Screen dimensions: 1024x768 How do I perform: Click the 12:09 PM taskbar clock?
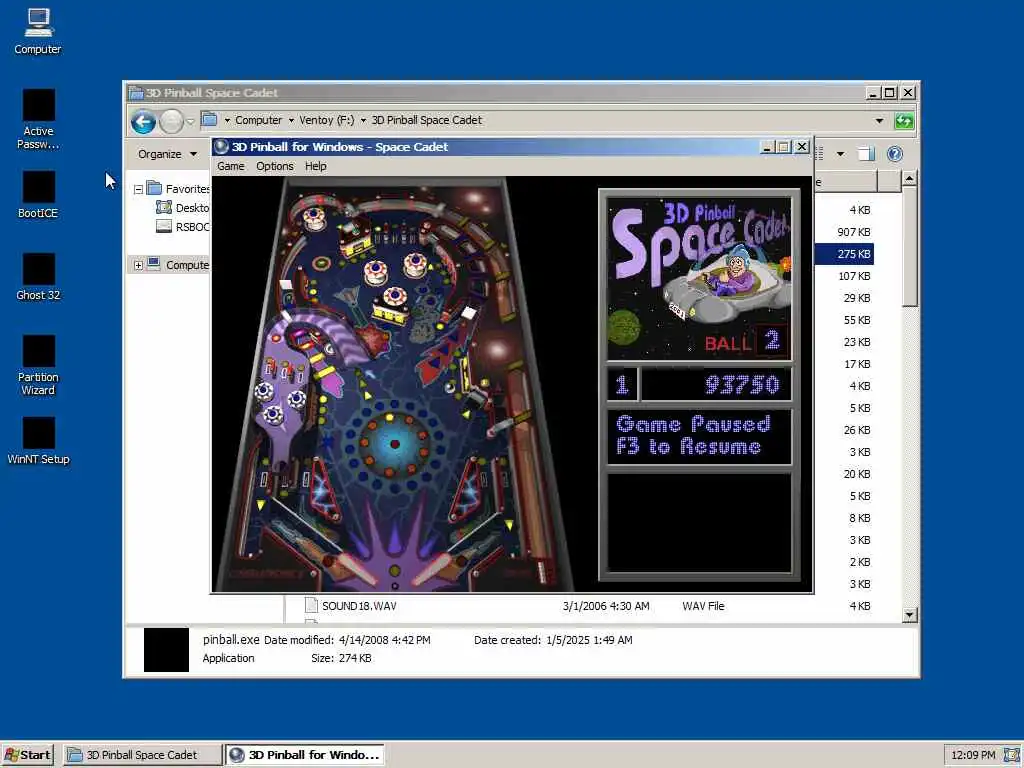pyautogui.click(x=973, y=755)
